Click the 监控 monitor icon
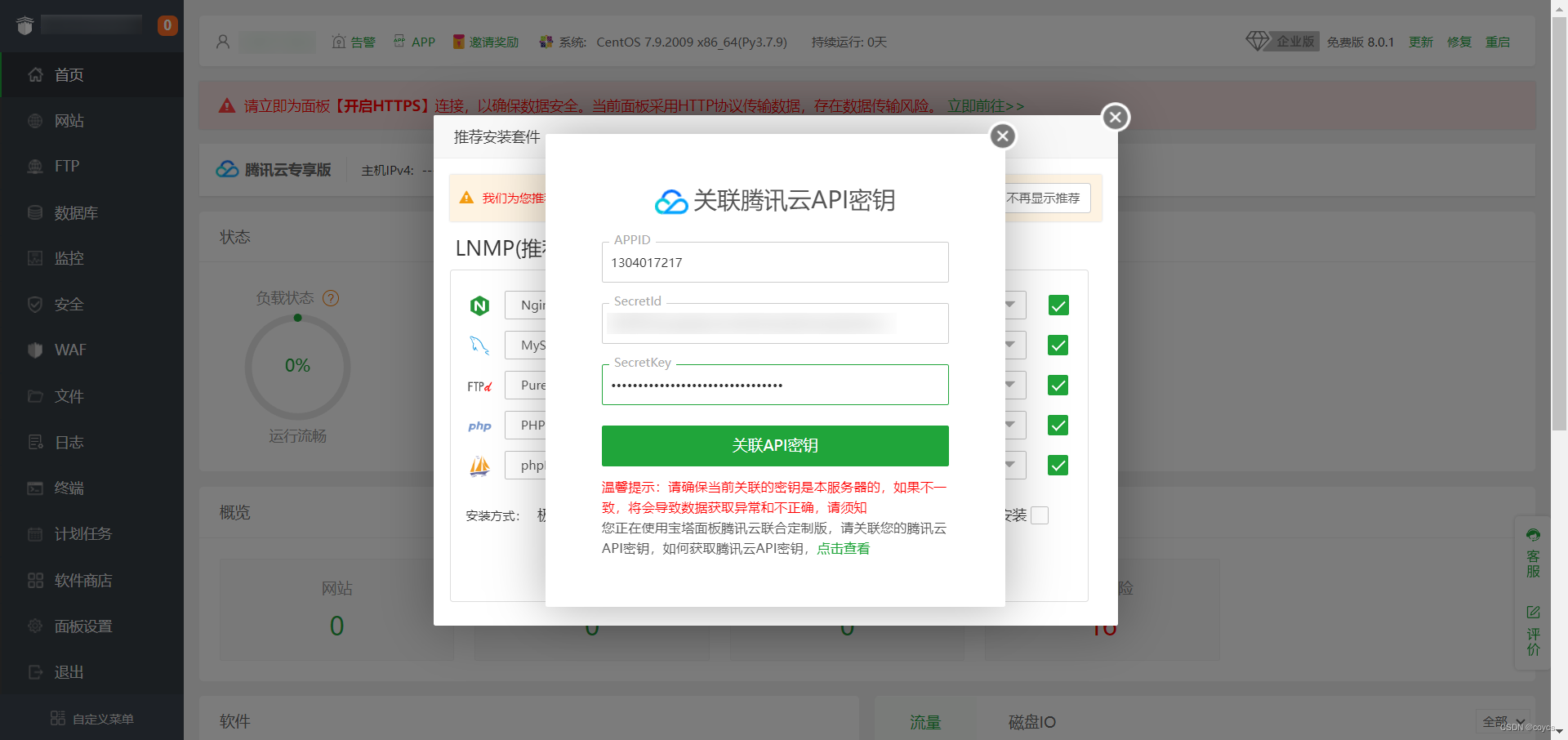The height and width of the screenshot is (740, 1568). tap(35, 258)
